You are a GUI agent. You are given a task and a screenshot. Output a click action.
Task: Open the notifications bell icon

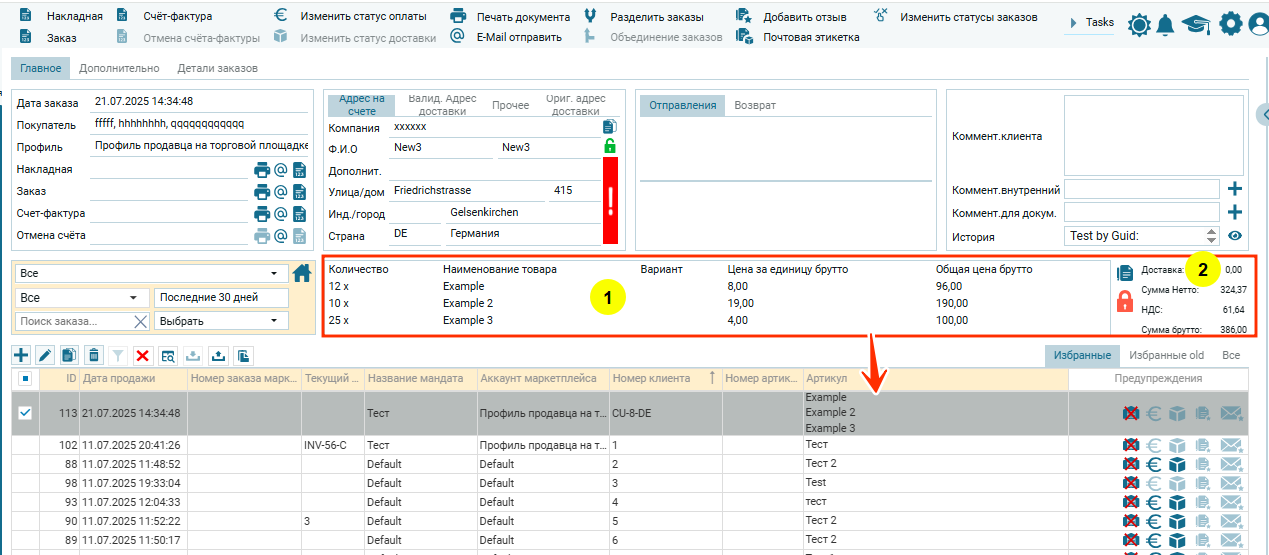[x=1165, y=24]
